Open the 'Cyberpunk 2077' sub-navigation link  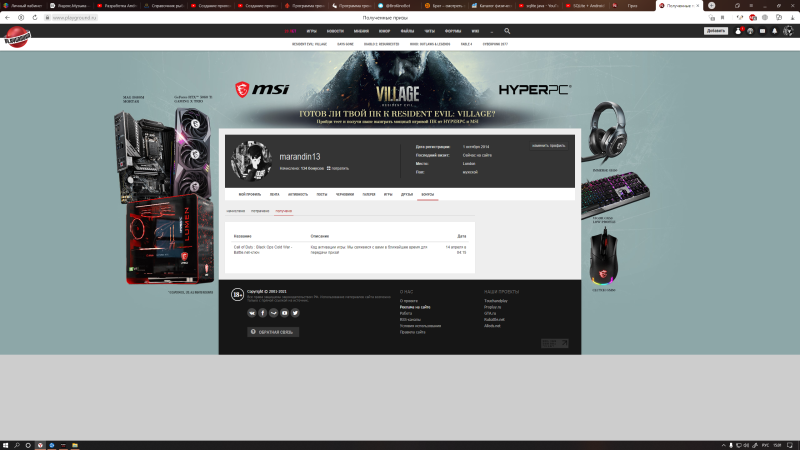point(495,44)
